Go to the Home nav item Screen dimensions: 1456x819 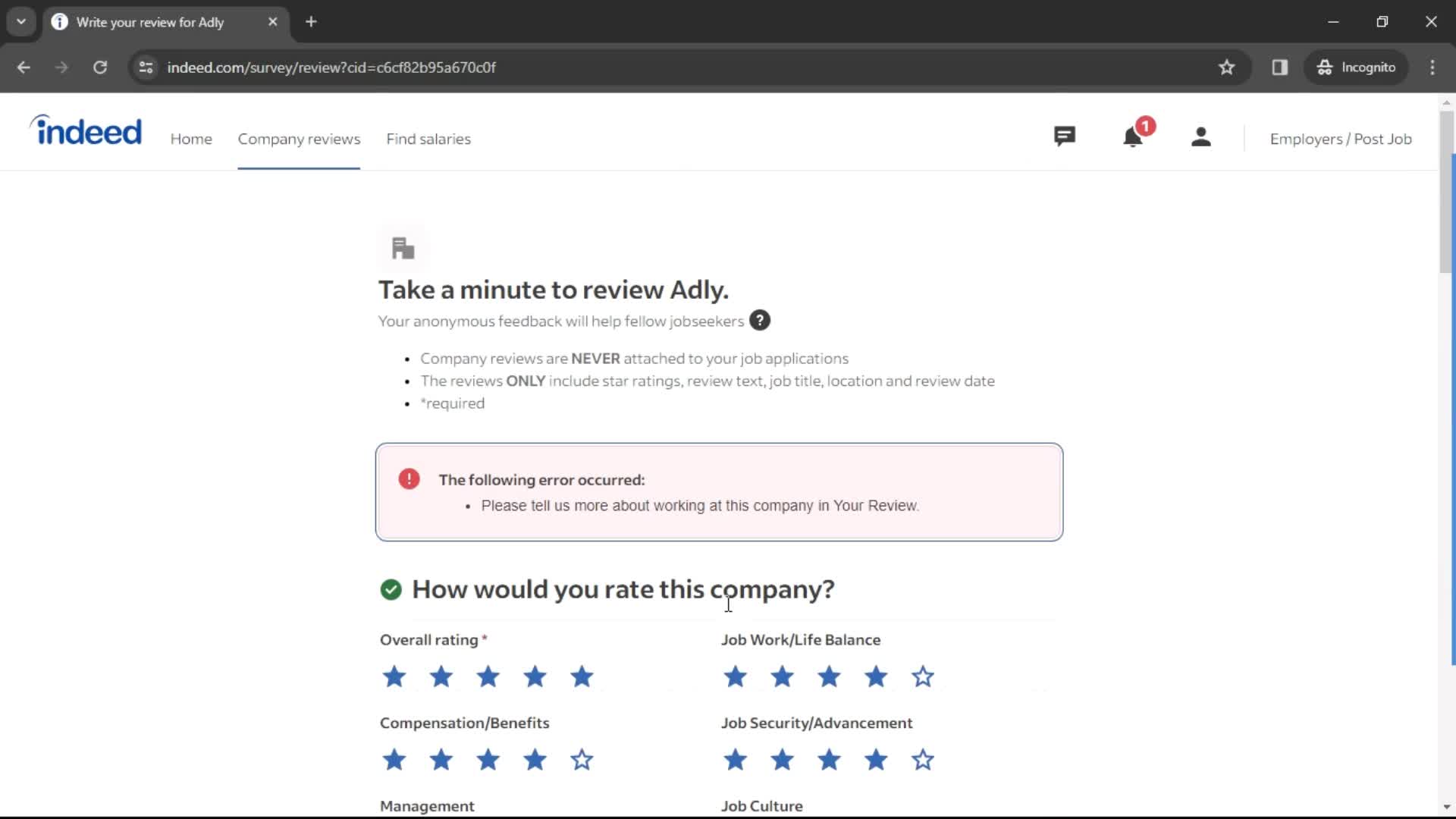coord(191,139)
